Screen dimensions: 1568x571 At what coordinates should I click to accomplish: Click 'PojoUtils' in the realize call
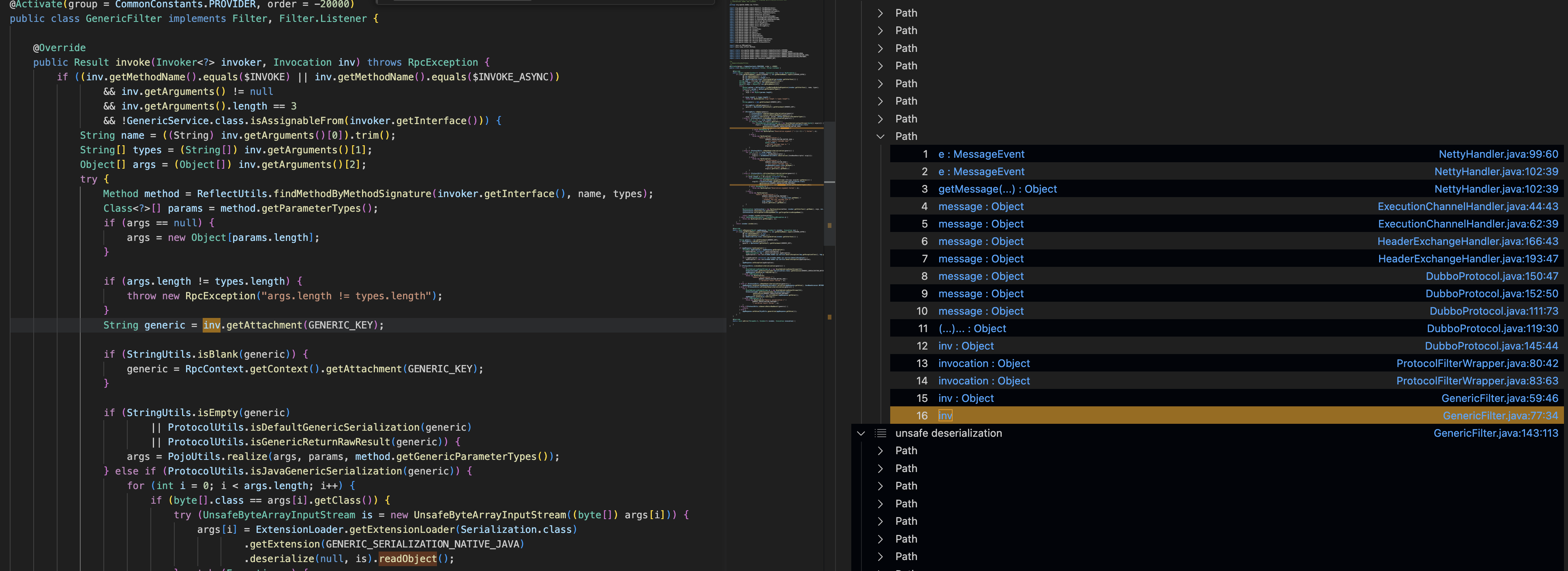pyautogui.click(x=193, y=457)
